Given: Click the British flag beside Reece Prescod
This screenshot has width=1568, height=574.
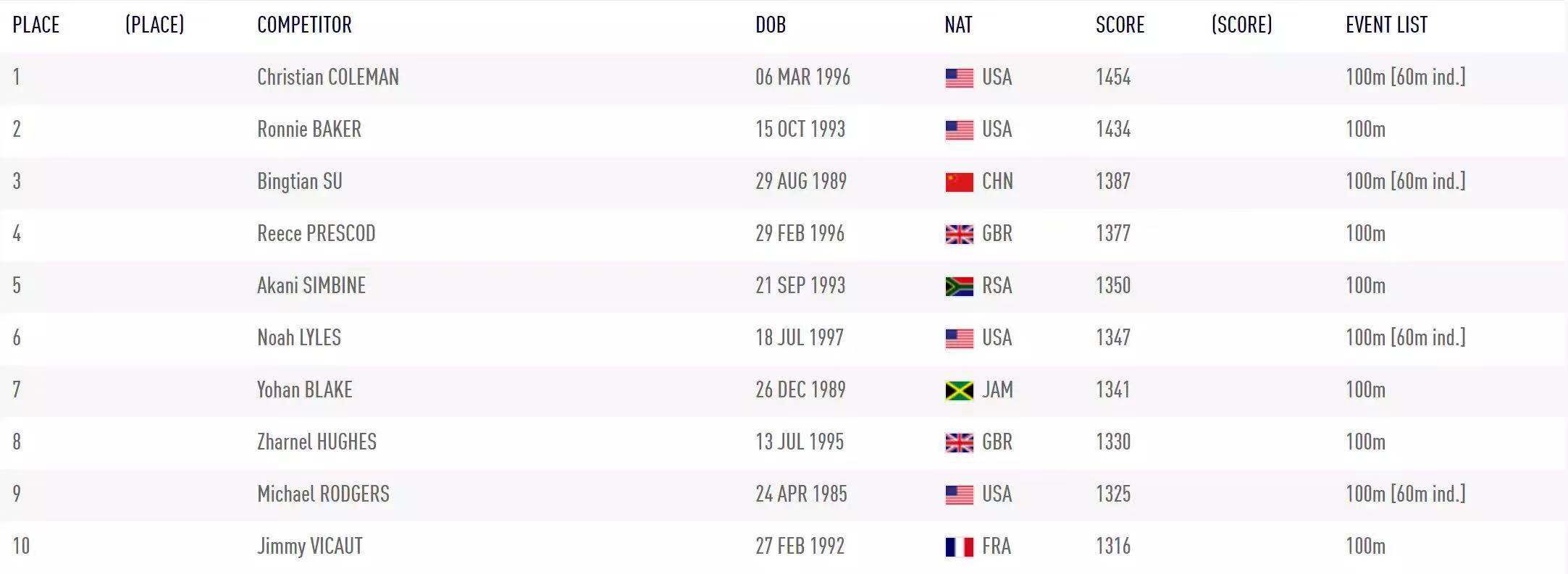Looking at the screenshot, I should coord(959,234).
